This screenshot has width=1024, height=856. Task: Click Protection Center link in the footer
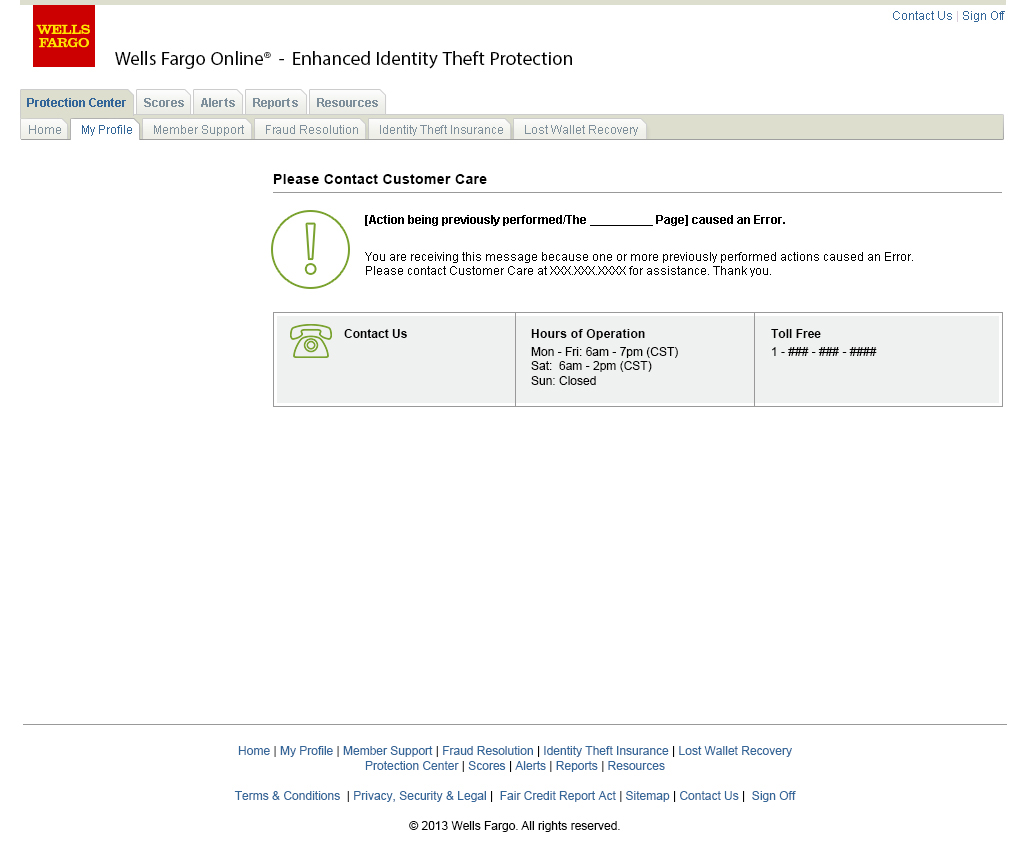coord(411,766)
